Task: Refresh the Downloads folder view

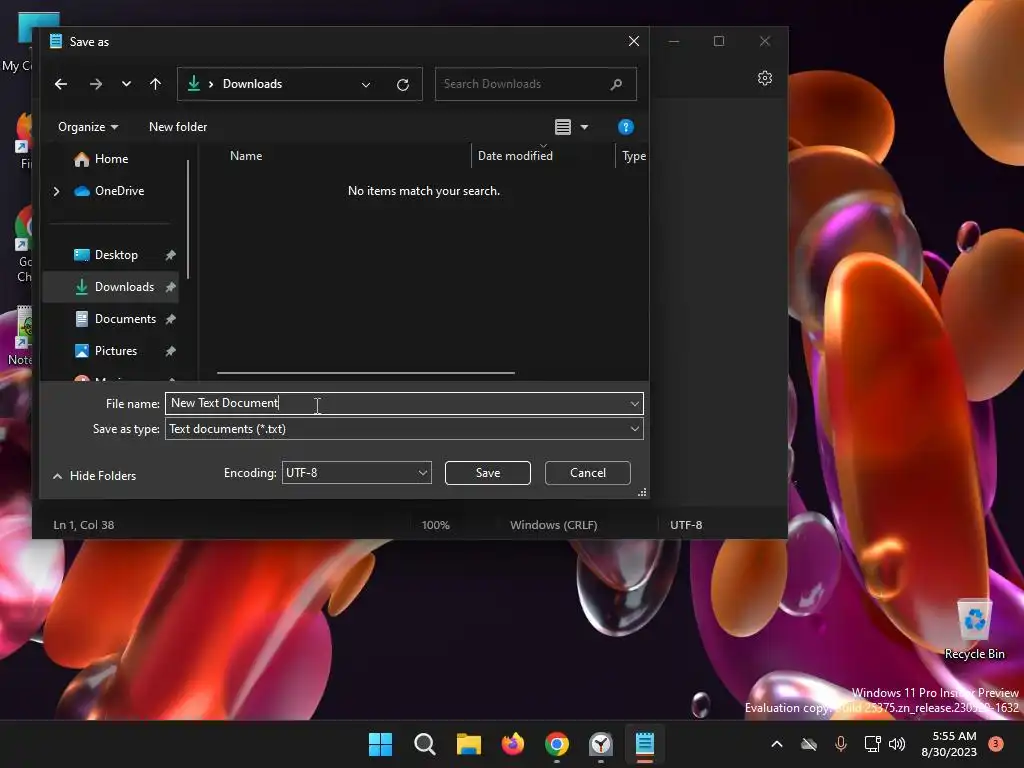Action: (x=403, y=84)
